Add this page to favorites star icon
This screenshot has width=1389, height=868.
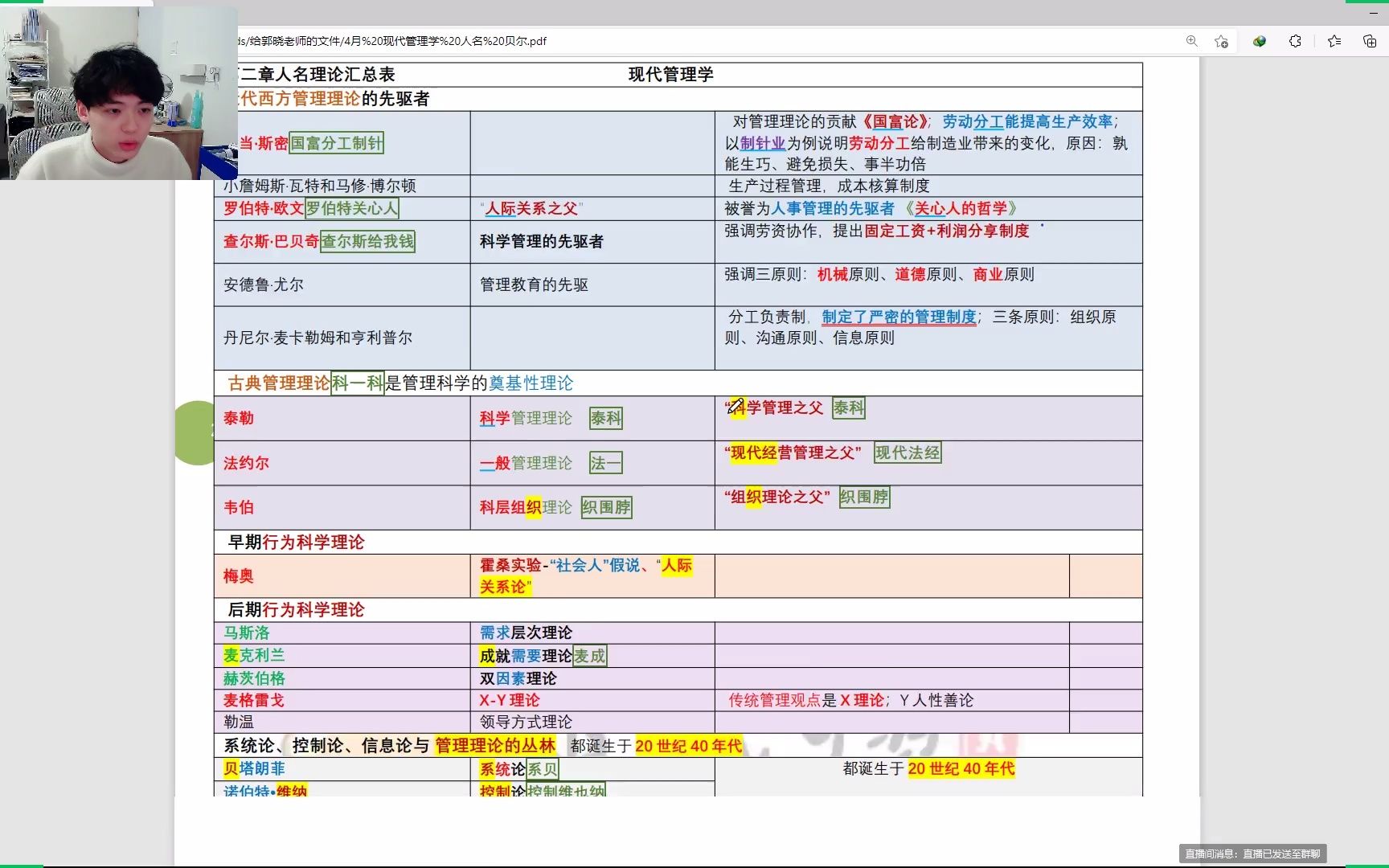[1221, 41]
